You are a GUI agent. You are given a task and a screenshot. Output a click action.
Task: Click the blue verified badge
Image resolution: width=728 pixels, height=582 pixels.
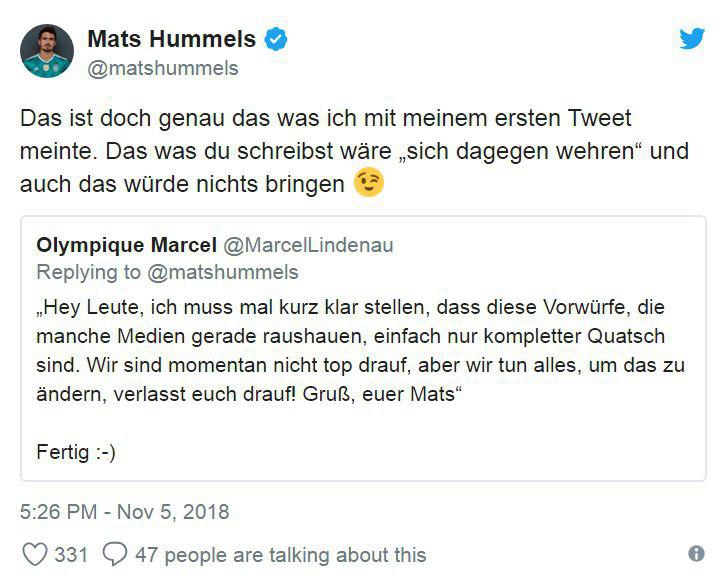(275, 40)
